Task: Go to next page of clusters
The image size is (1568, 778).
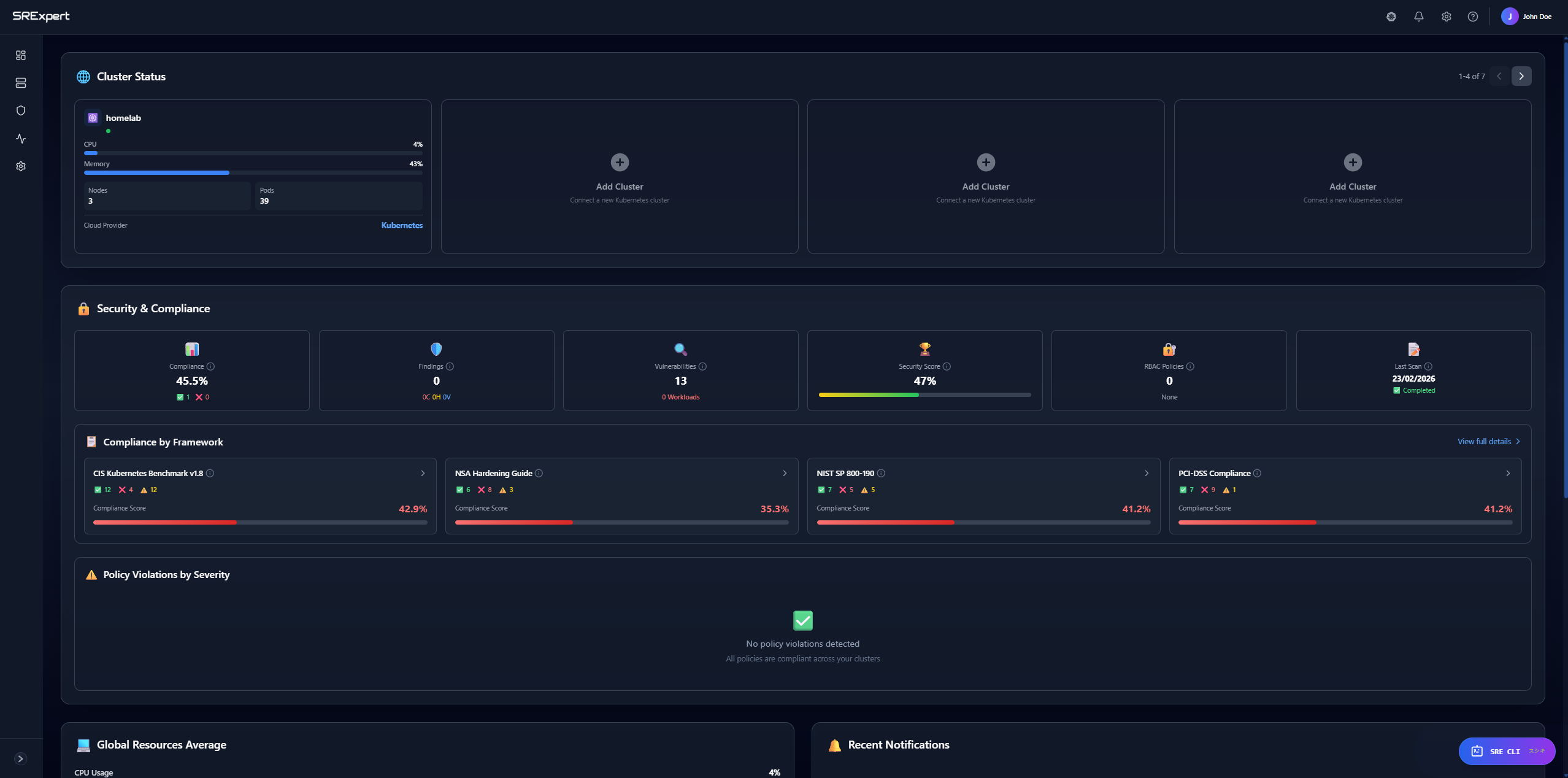Action: pyautogui.click(x=1521, y=76)
